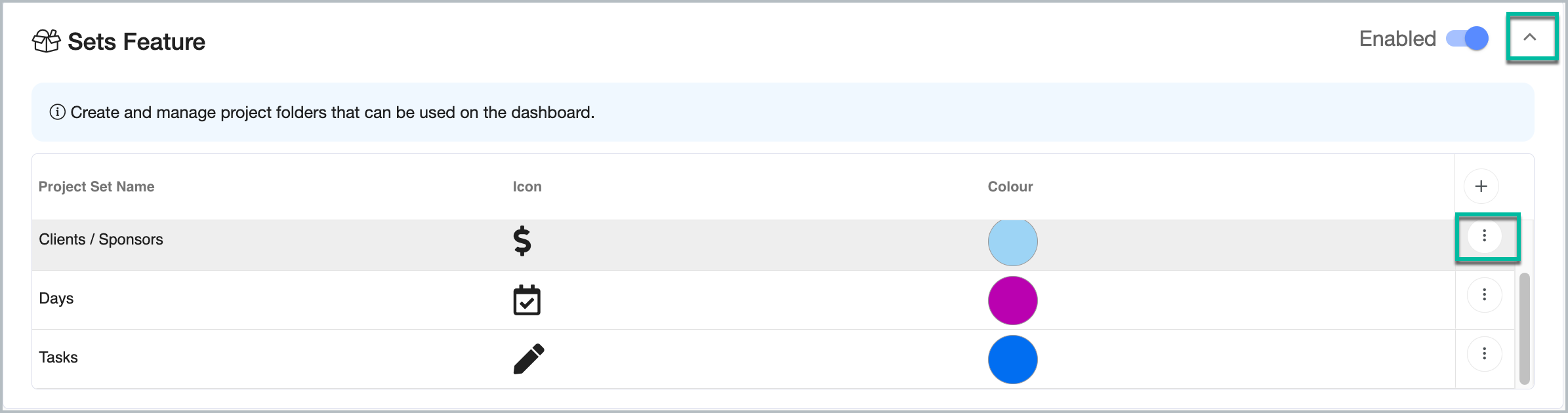Click the dollar sign icon for Clients / Sponsors
This screenshot has height=413, width=1568.
(522, 241)
